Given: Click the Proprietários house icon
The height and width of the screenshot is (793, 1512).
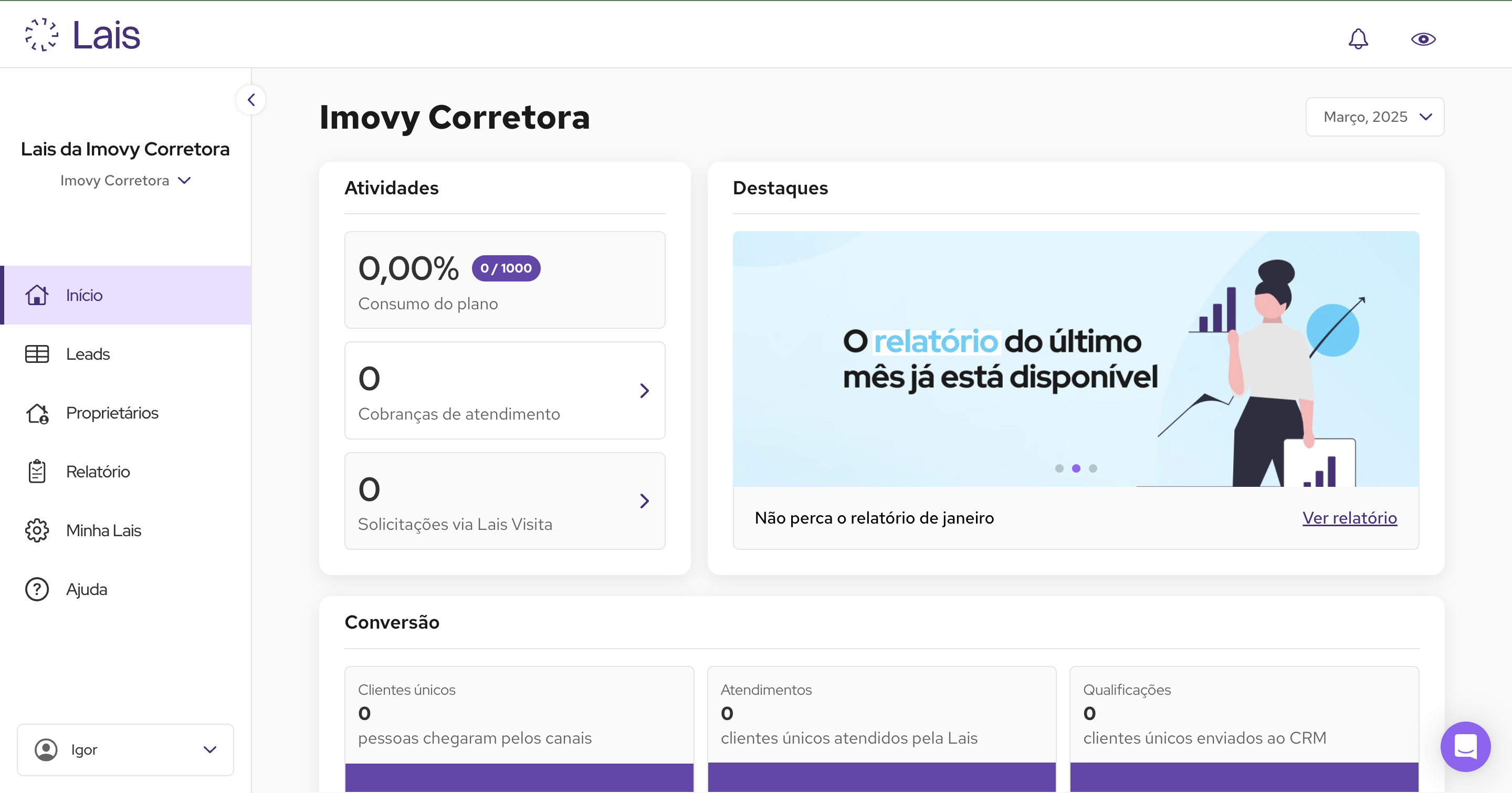Looking at the screenshot, I should [x=36, y=413].
